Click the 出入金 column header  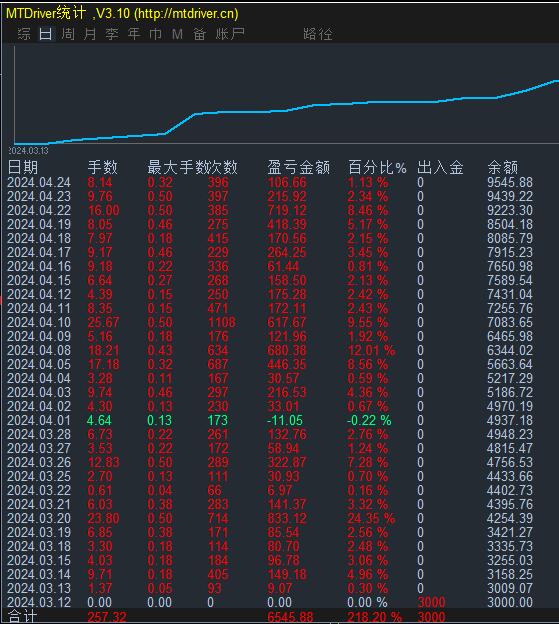point(440,167)
